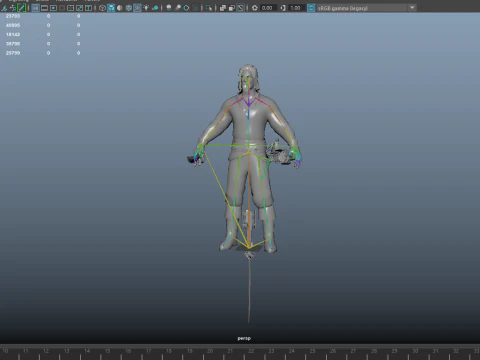Enable Smooth Shade All mode
Screen dimensions: 480x360
click(111, 8)
